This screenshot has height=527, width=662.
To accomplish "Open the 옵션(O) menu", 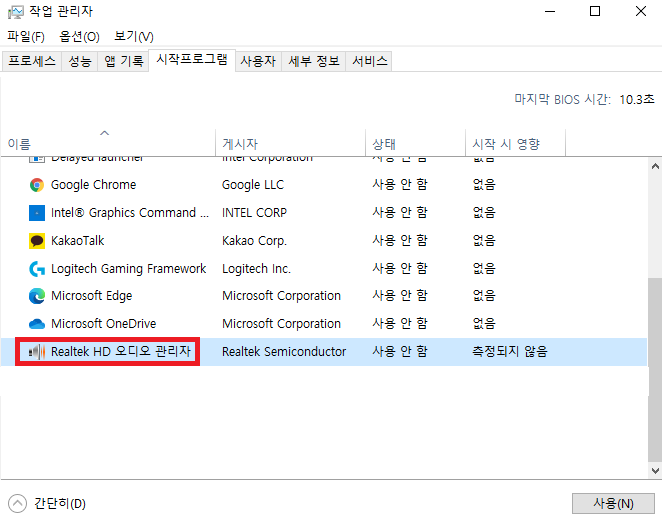I will (79, 37).
